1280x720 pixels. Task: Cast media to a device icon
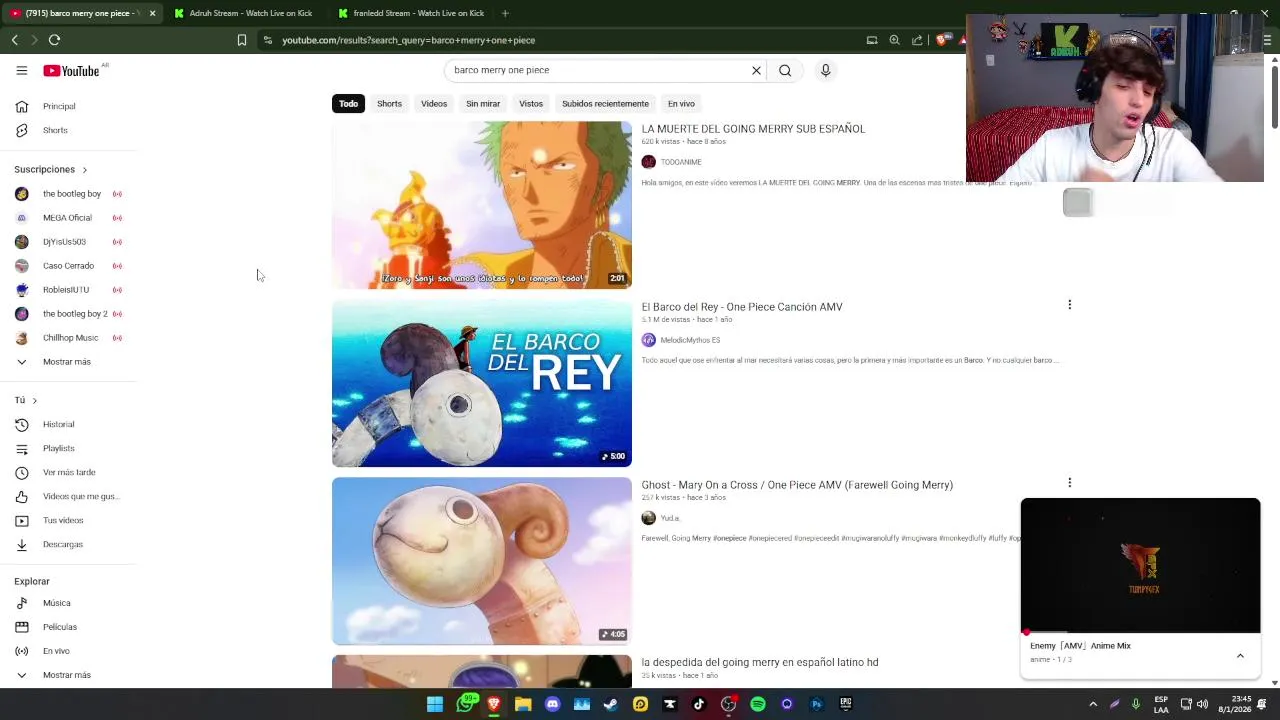pyautogui.click(x=872, y=40)
